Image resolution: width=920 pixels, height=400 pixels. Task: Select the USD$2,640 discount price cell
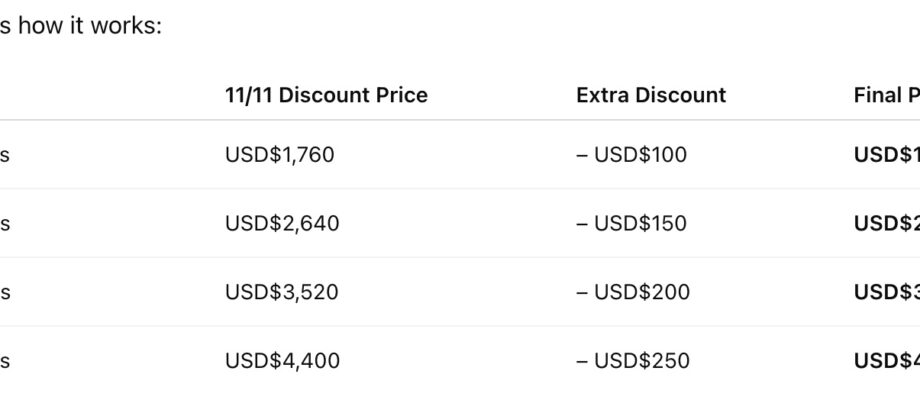pyautogui.click(x=282, y=223)
